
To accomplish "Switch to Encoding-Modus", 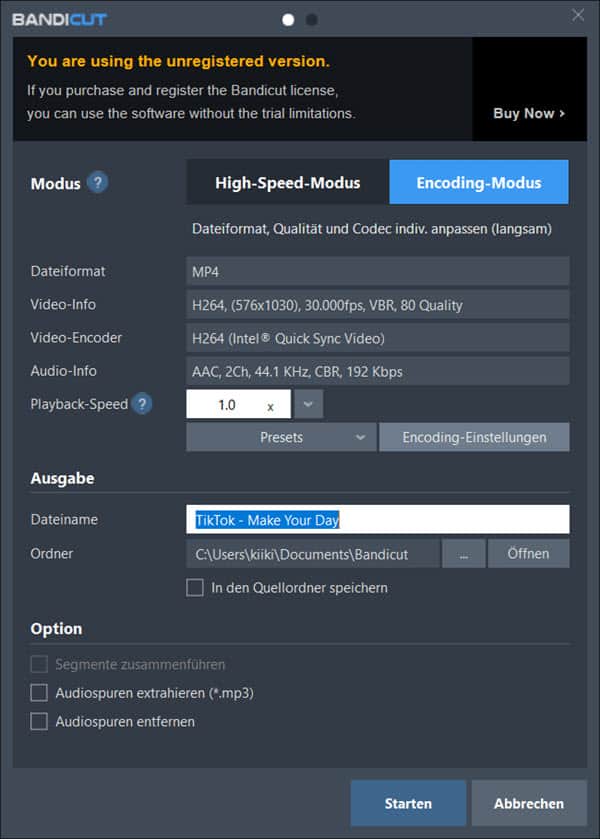I will coord(479,182).
